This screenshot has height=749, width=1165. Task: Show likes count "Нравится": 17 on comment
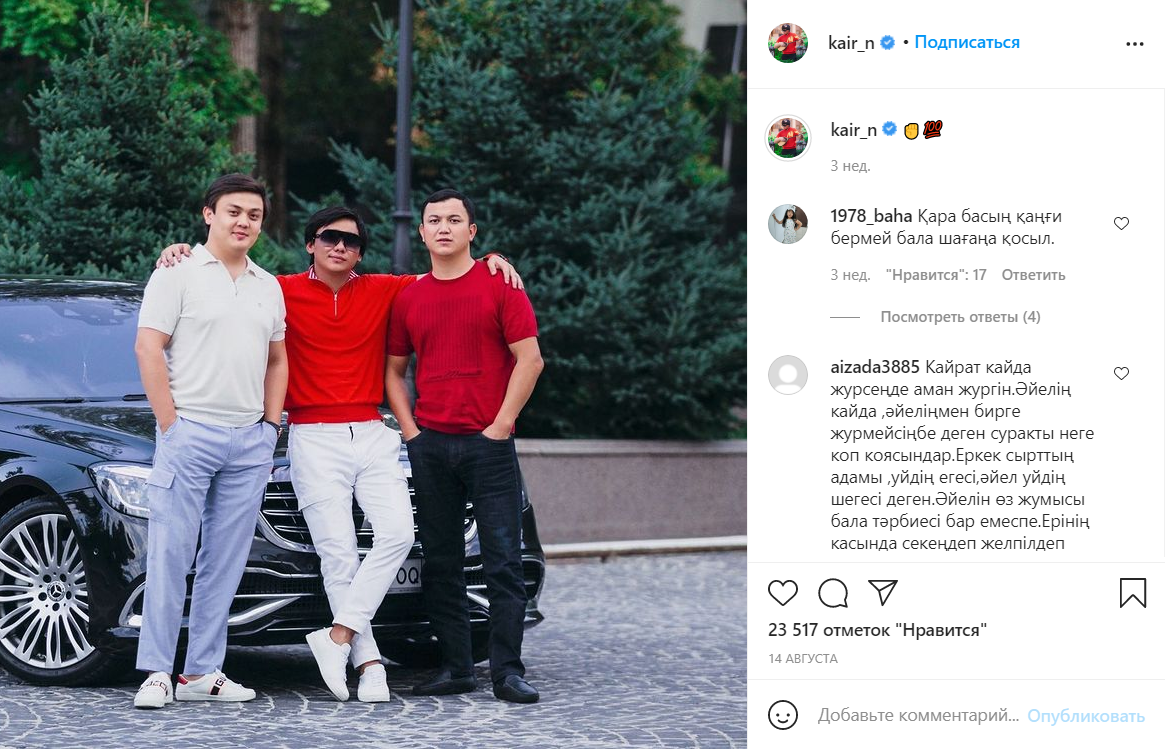pyautogui.click(x=935, y=275)
